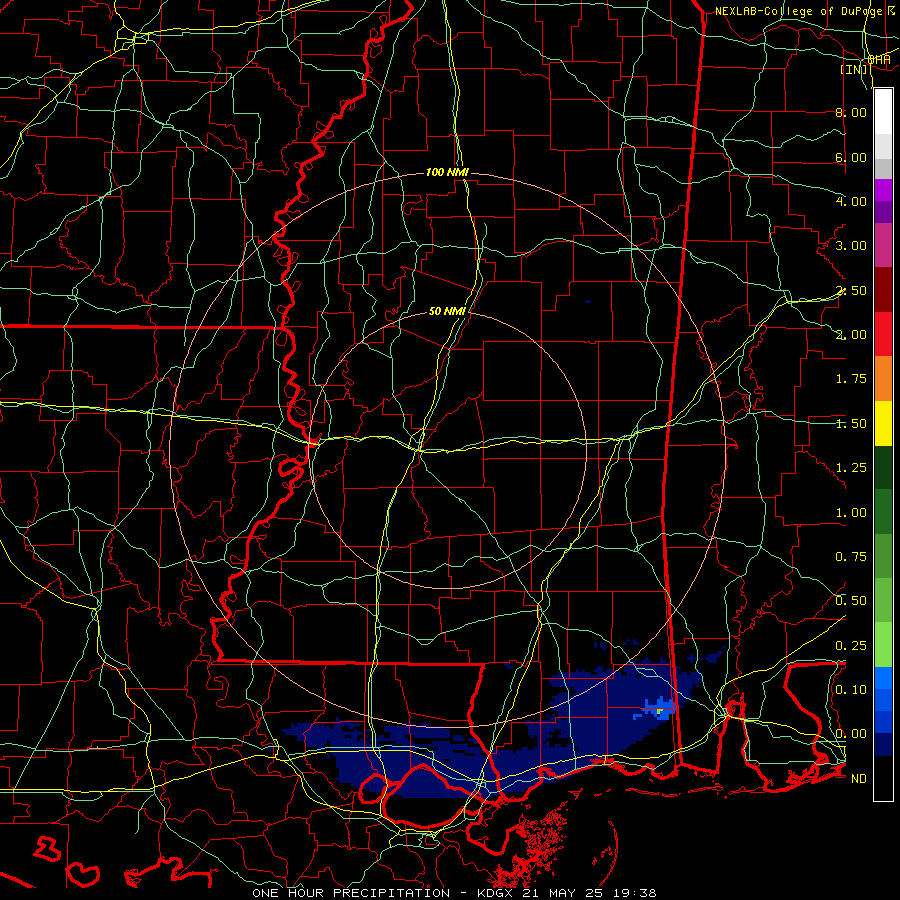Viewport: 900px width, 900px height.
Task: Click the 1.00 legend value
Action: pos(851,512)
